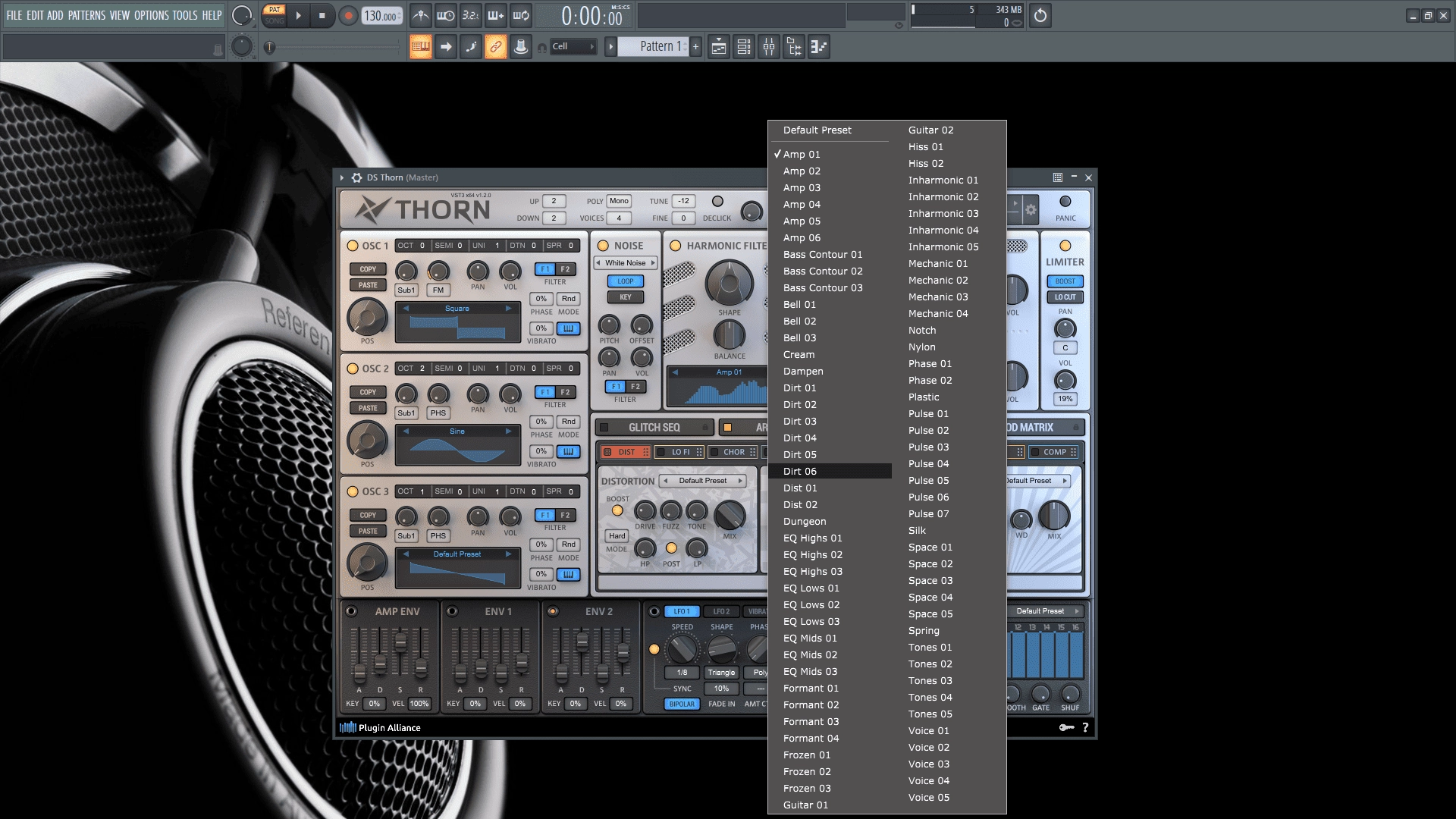This screenshot has height=819, width=1456.
Task: Select next OSC 1 waveform arrow after Square
Action: point(509,309)
